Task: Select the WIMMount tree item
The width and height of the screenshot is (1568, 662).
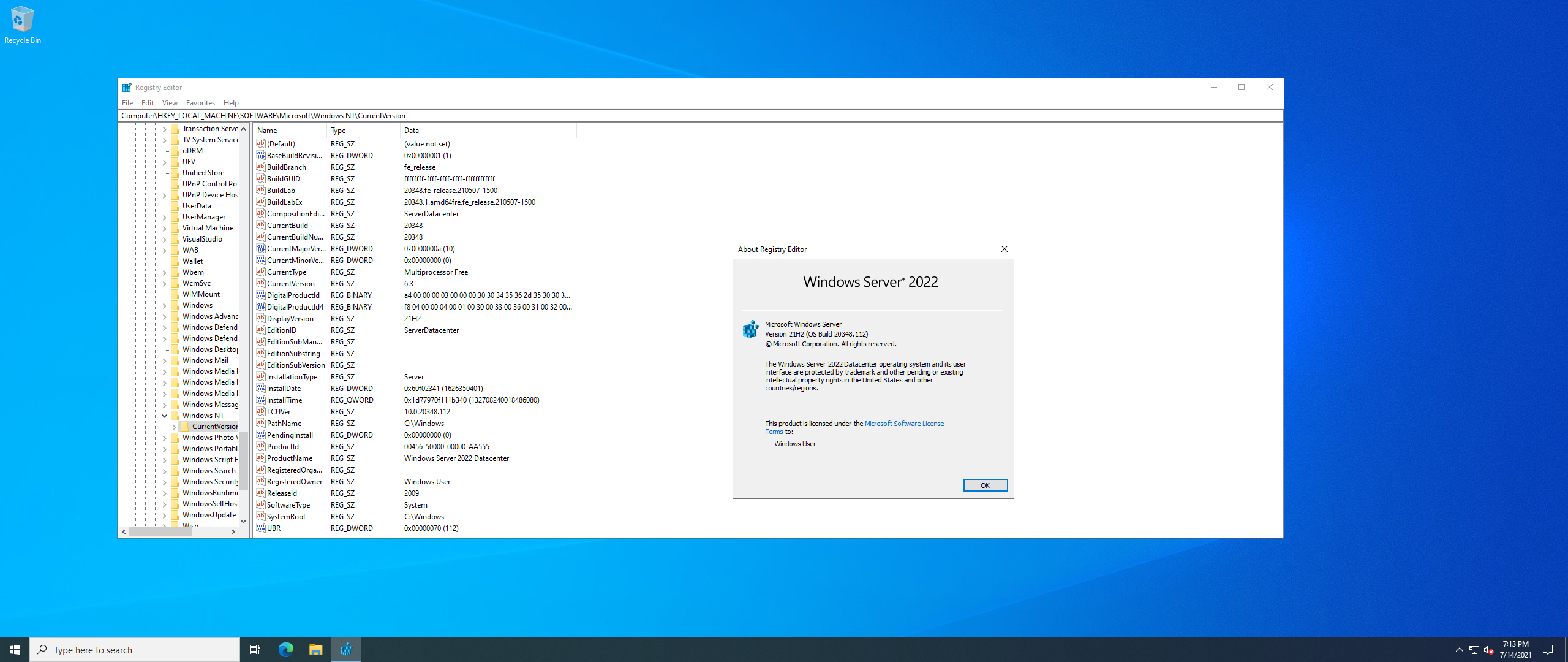Action: (x=201, y=294)
